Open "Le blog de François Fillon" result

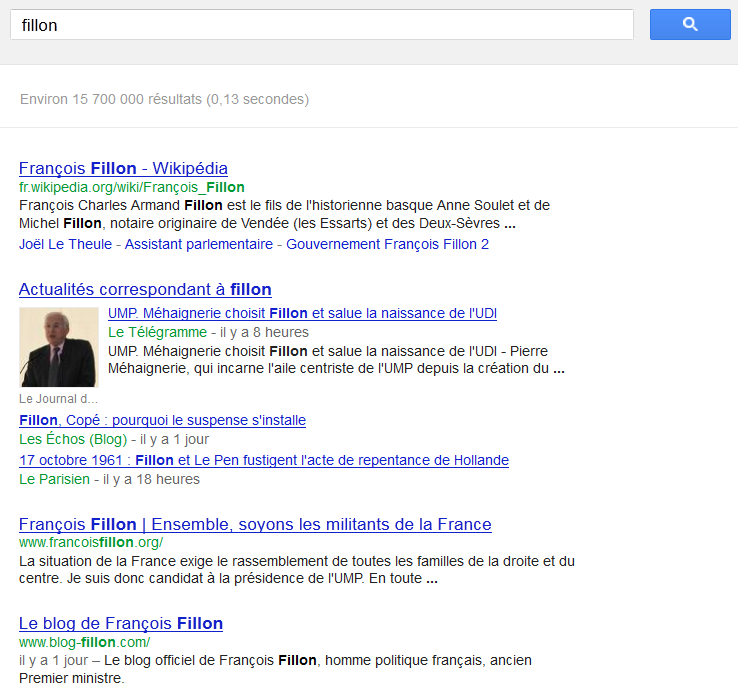(x=121, y=623)
